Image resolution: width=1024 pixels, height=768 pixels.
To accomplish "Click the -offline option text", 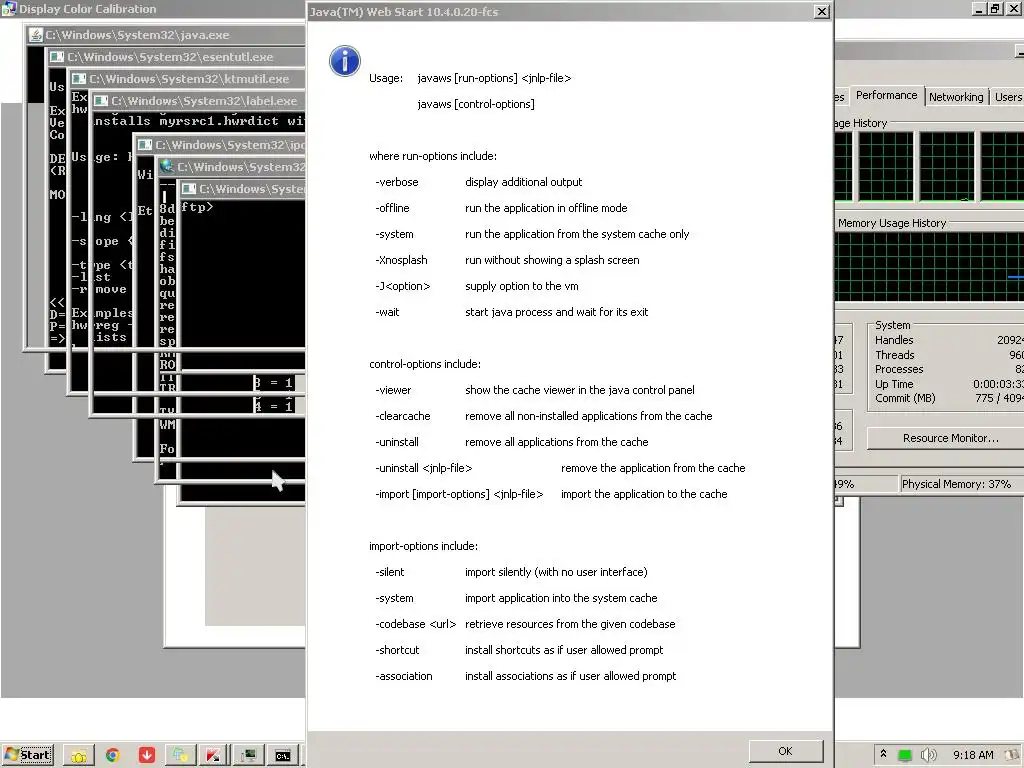I will [x=392, y=208].
